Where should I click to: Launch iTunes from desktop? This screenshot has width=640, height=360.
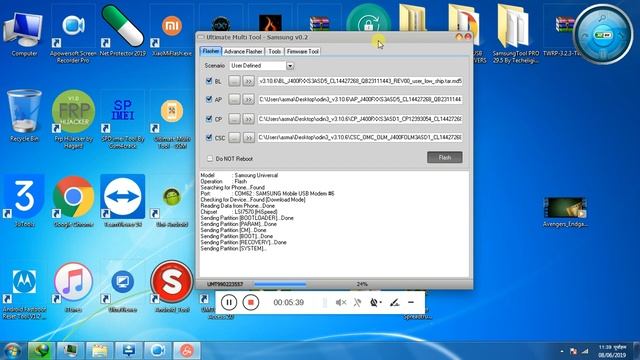[x=73, y=287]
